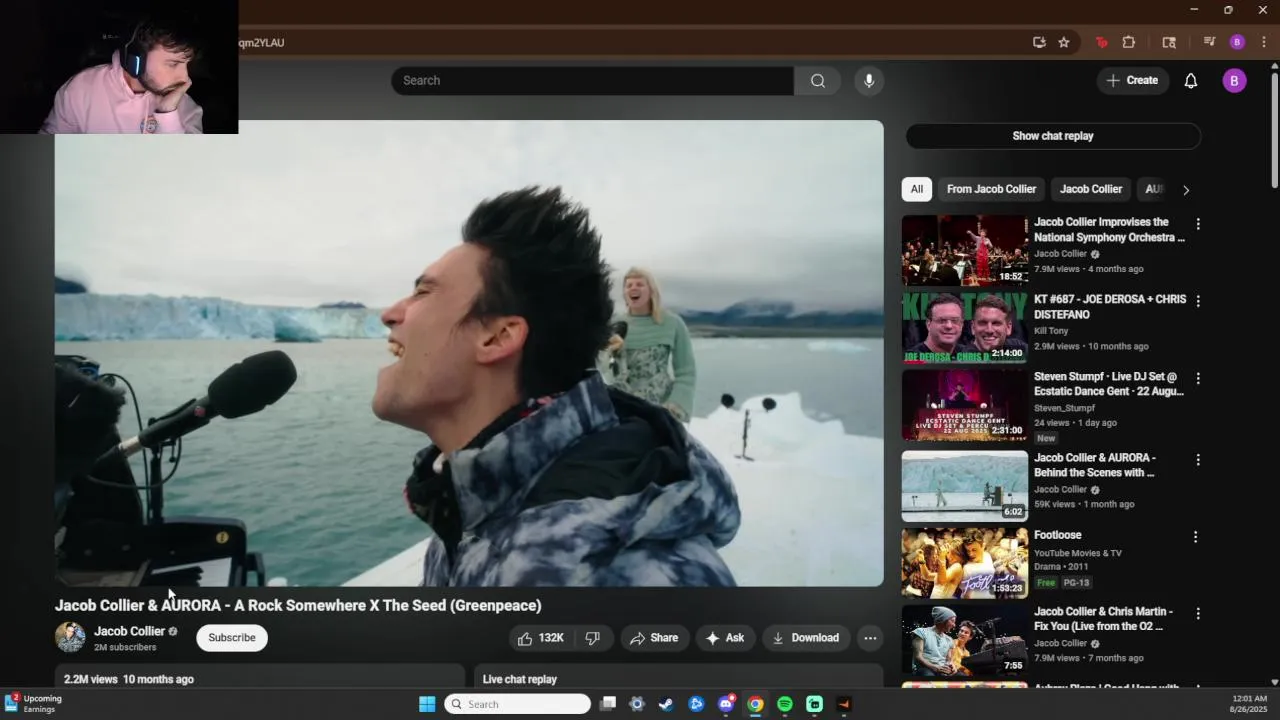The width and height of the screenshot is (1280, 720).
Task: Like the video with thumbs up
Action: click(540, 638)
